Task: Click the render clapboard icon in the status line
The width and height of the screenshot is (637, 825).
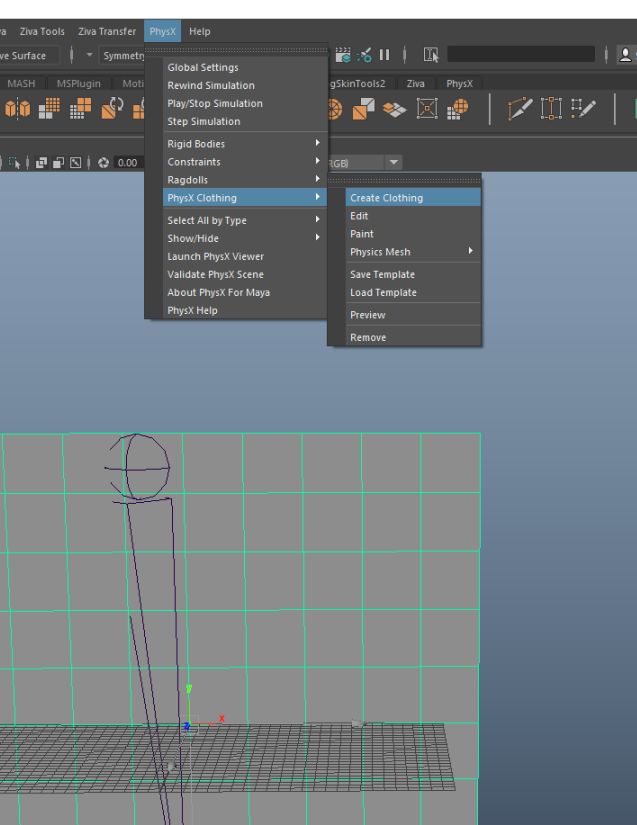Action: click(343, 55)
